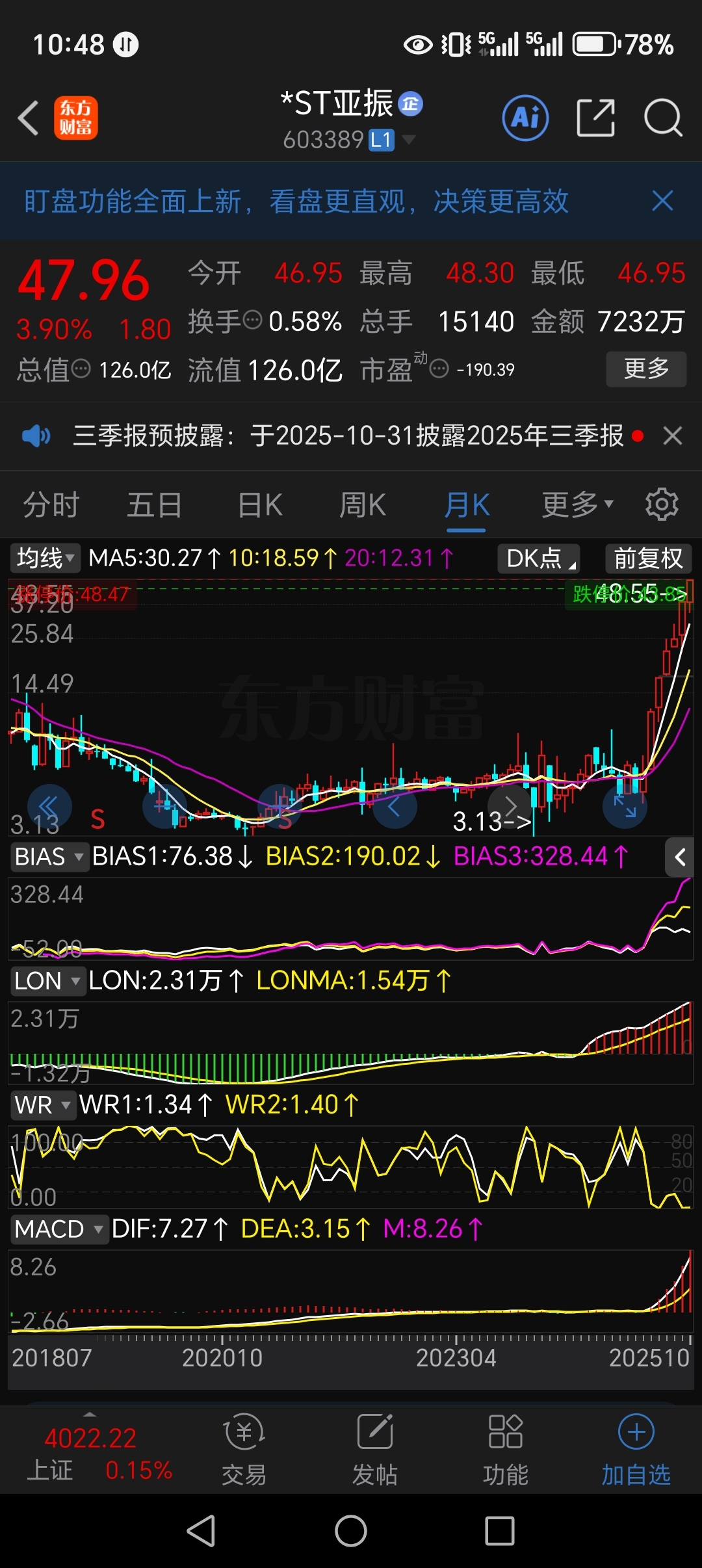Viewport: 702px width, 1568px height.
Task: Go back with the left arrow icon
Action: point(28,118)
